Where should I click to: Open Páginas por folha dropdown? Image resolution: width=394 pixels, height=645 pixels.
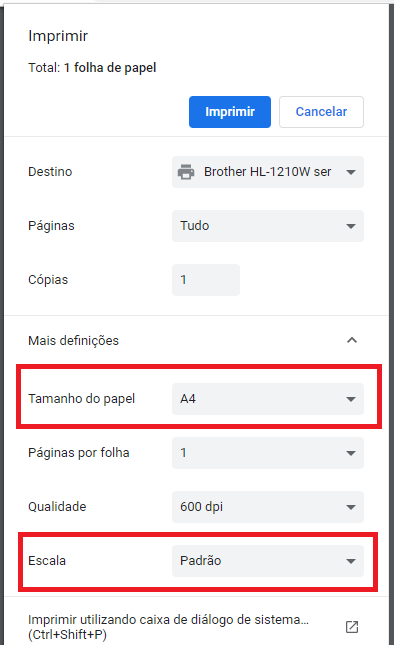(268, 453)
